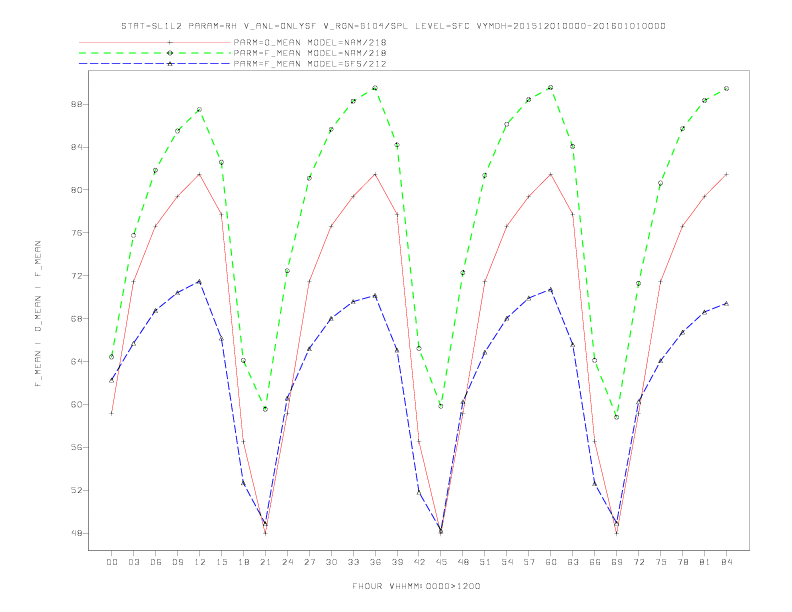Click the x-axis tick label 39
Viewport: 792px width, 612px height.
coord(397,562)
